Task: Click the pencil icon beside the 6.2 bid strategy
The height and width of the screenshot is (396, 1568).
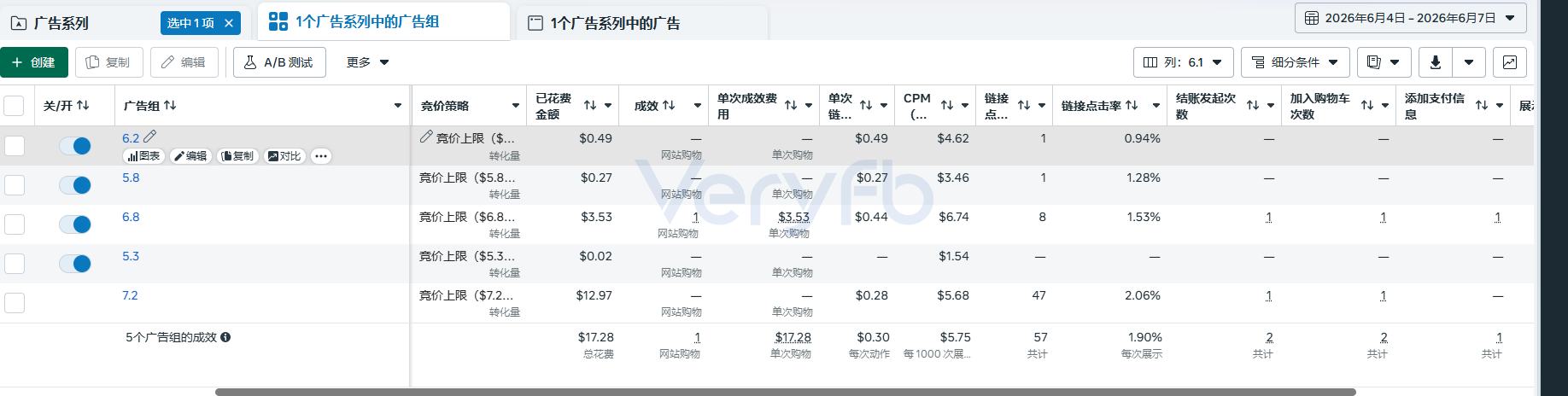Action: [426, 137]
